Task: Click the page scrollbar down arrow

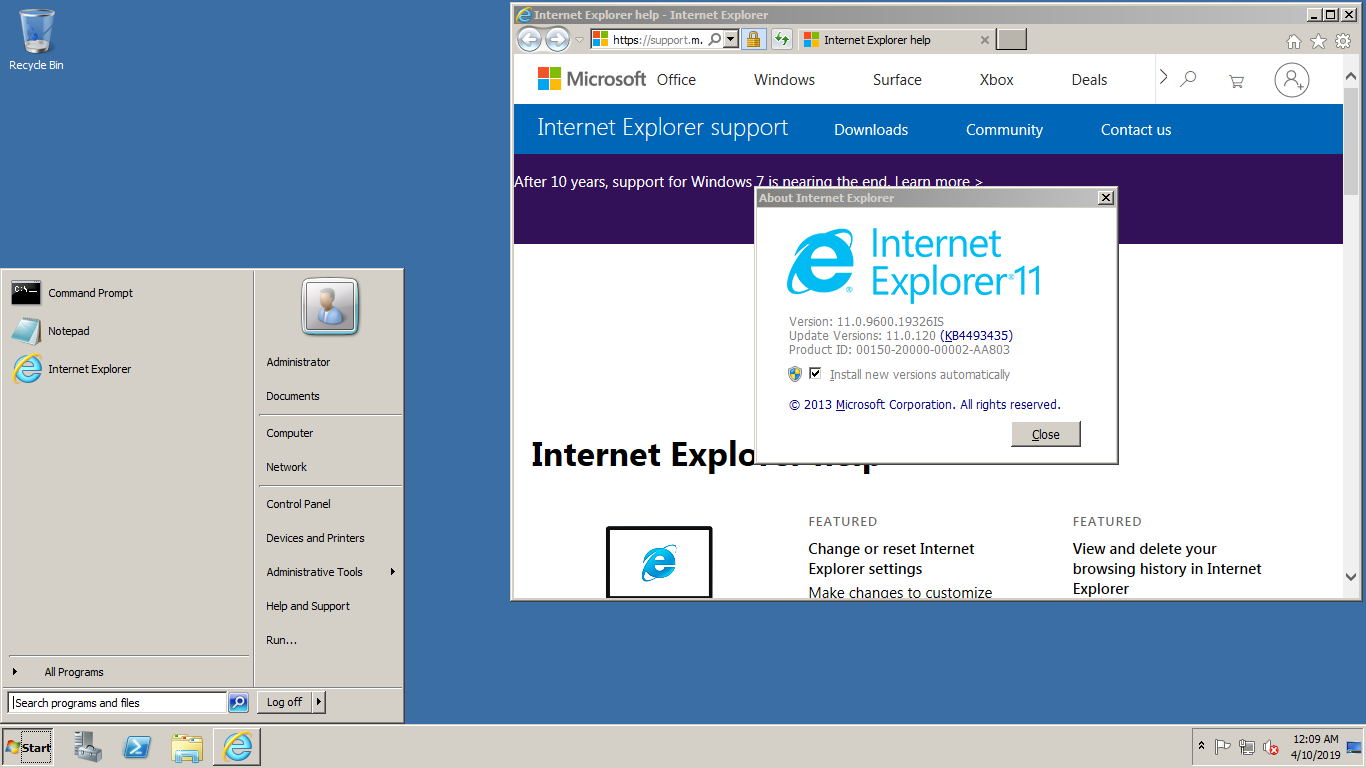Action: [1352, 577]
